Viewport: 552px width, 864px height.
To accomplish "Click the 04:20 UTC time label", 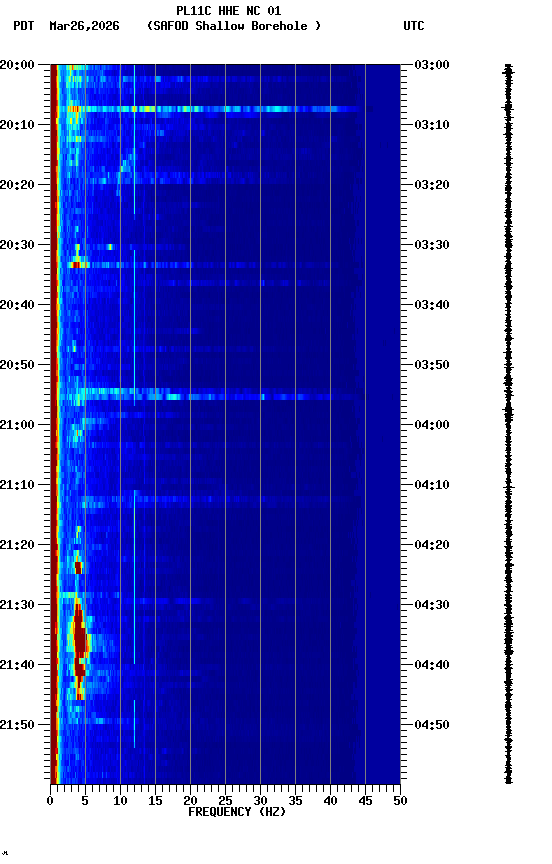I will (x=432, y=545).
